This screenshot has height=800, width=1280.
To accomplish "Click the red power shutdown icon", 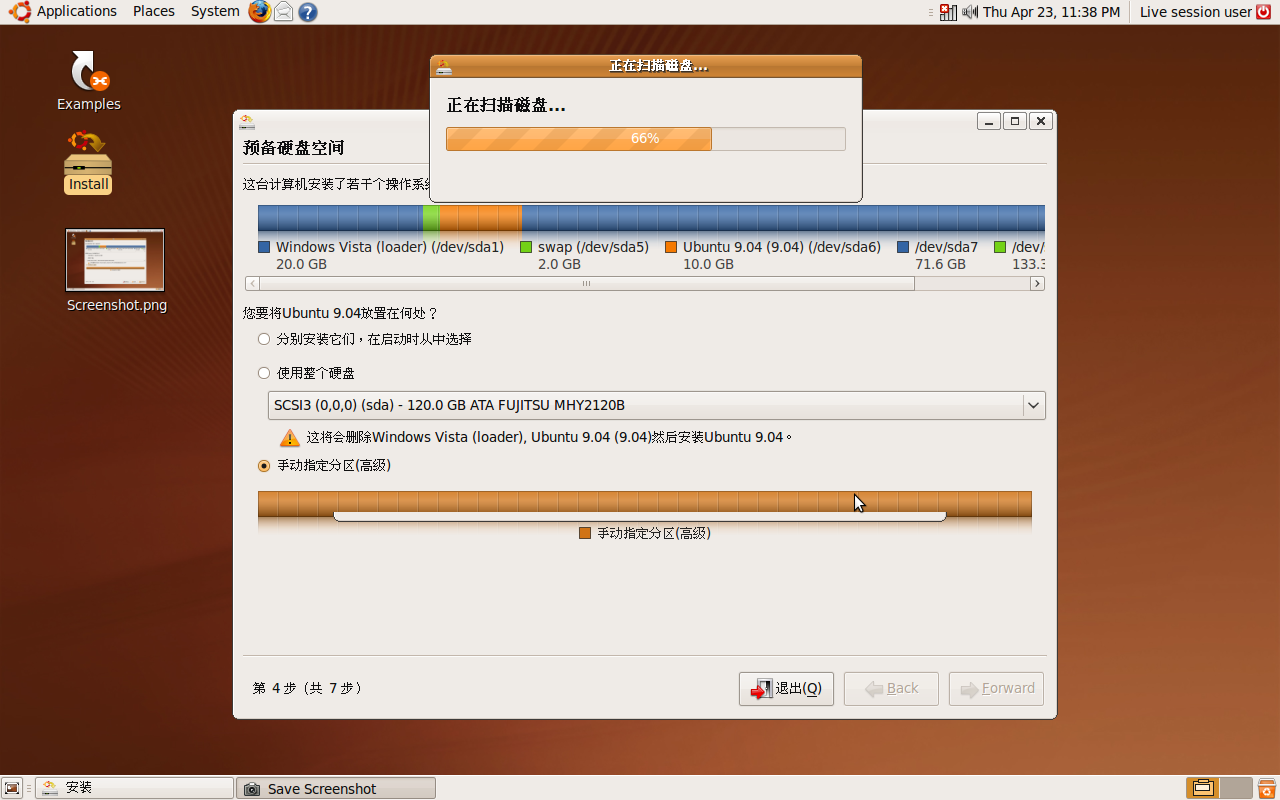I will coord(1265,12).
